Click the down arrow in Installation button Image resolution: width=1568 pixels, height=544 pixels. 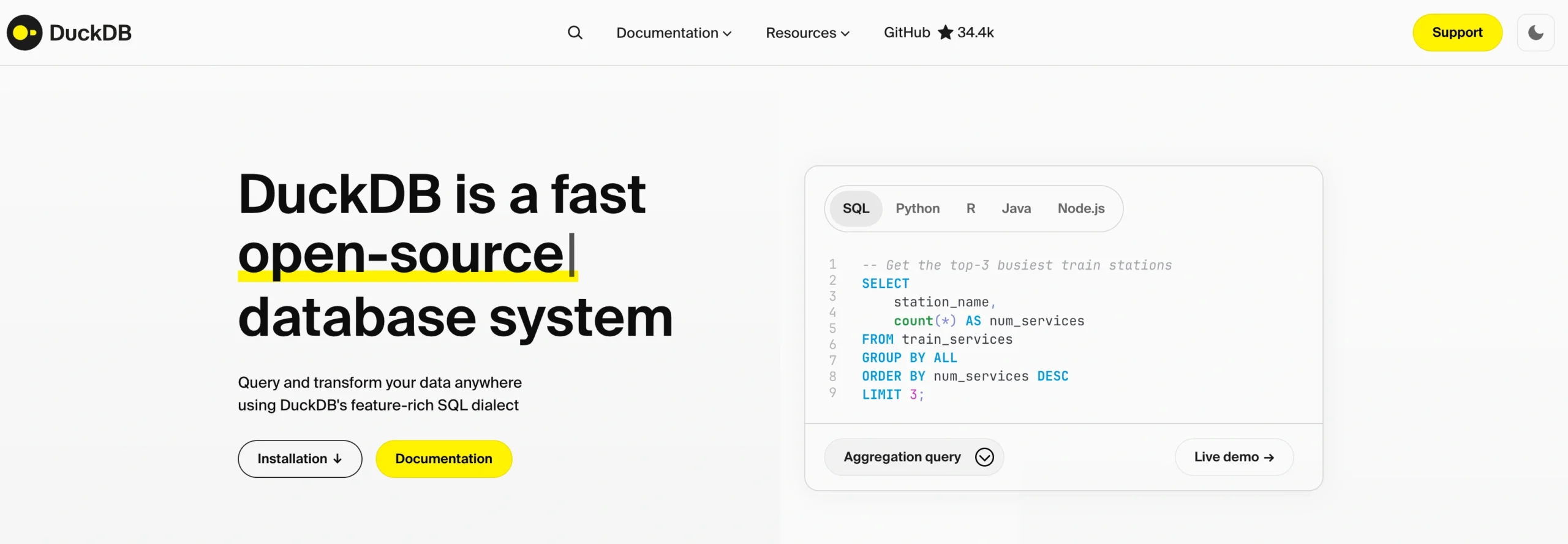click(337, 459)
